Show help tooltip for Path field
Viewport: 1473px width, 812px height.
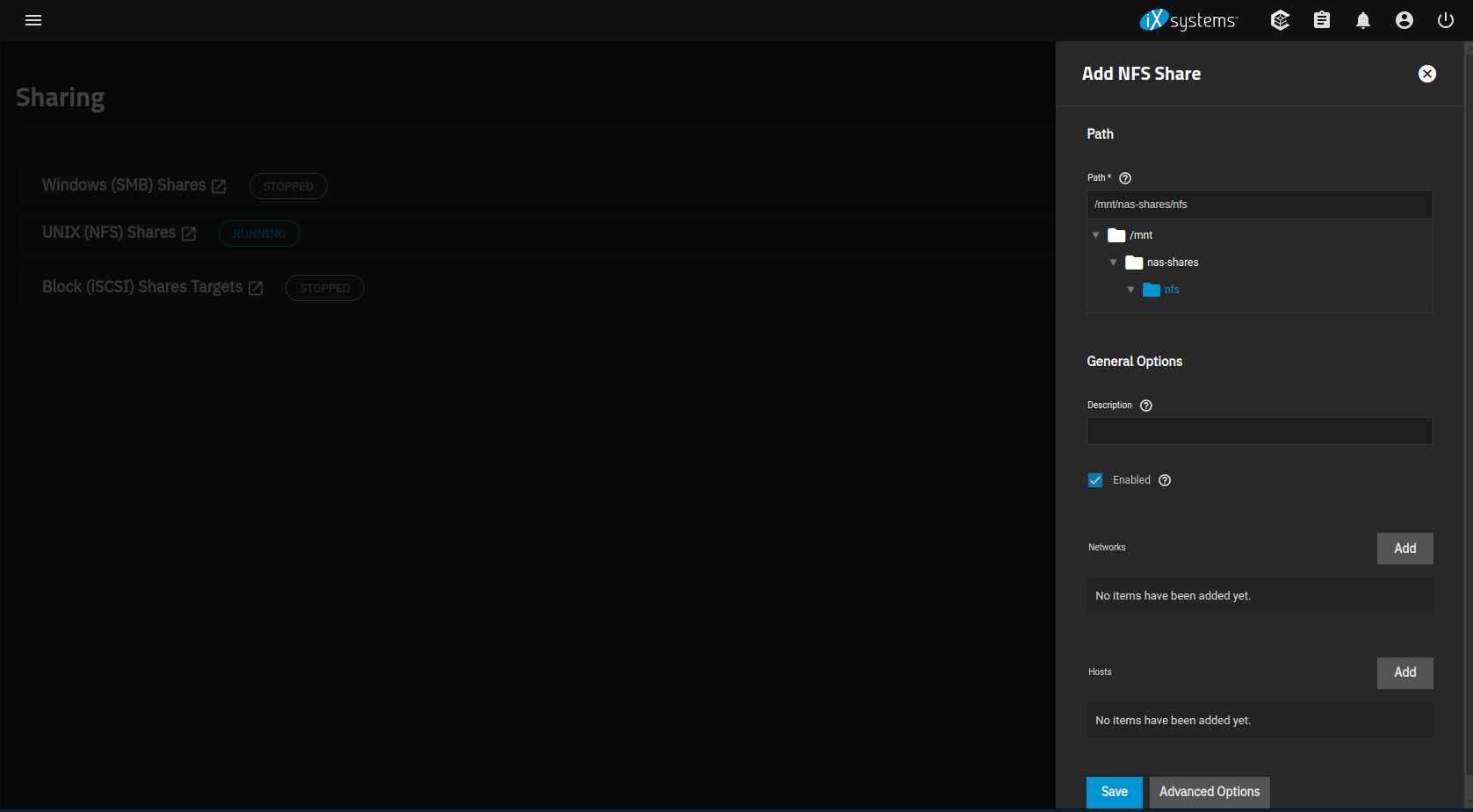tap(1124, 178)
